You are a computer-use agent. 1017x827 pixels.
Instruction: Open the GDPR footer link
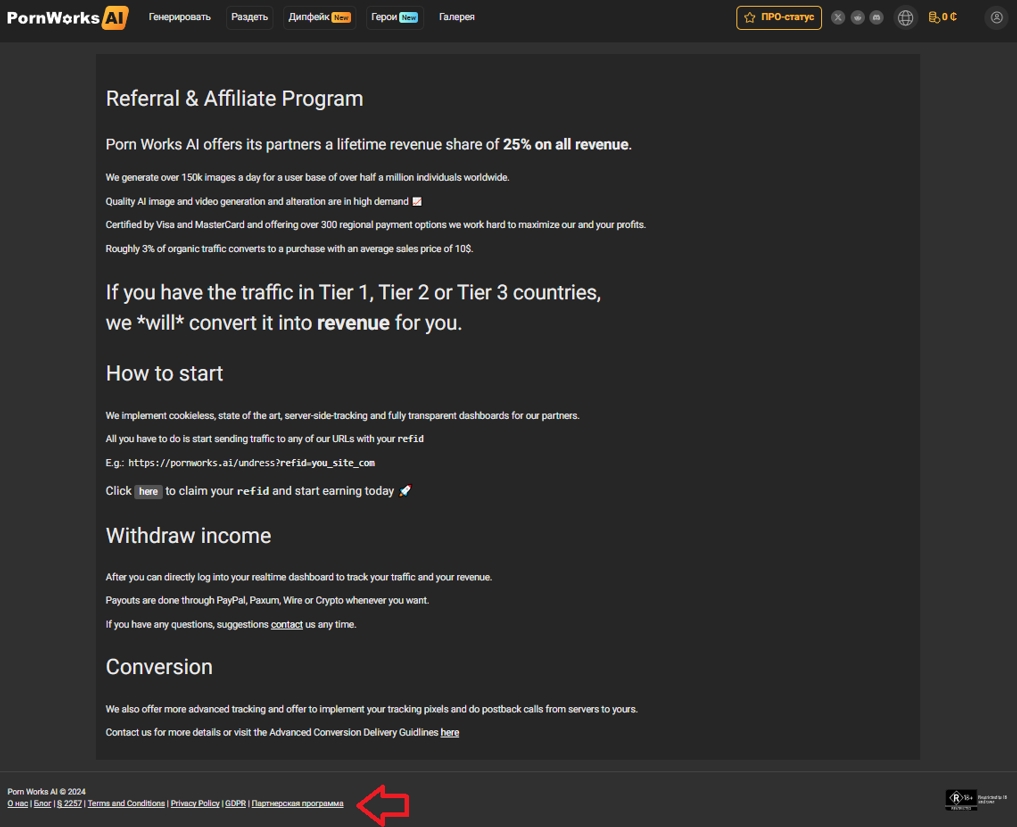point(235,803)
